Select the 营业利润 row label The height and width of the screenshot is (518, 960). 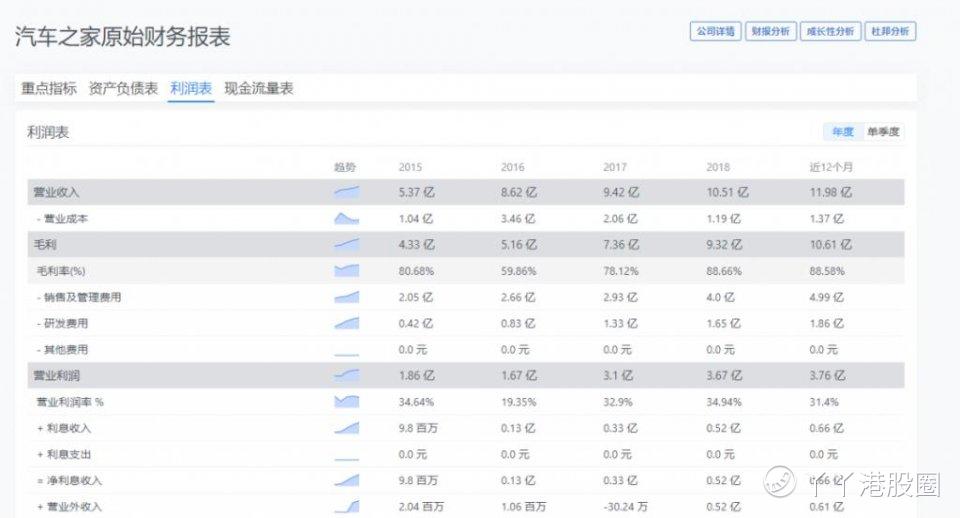(x=56, y=375)
